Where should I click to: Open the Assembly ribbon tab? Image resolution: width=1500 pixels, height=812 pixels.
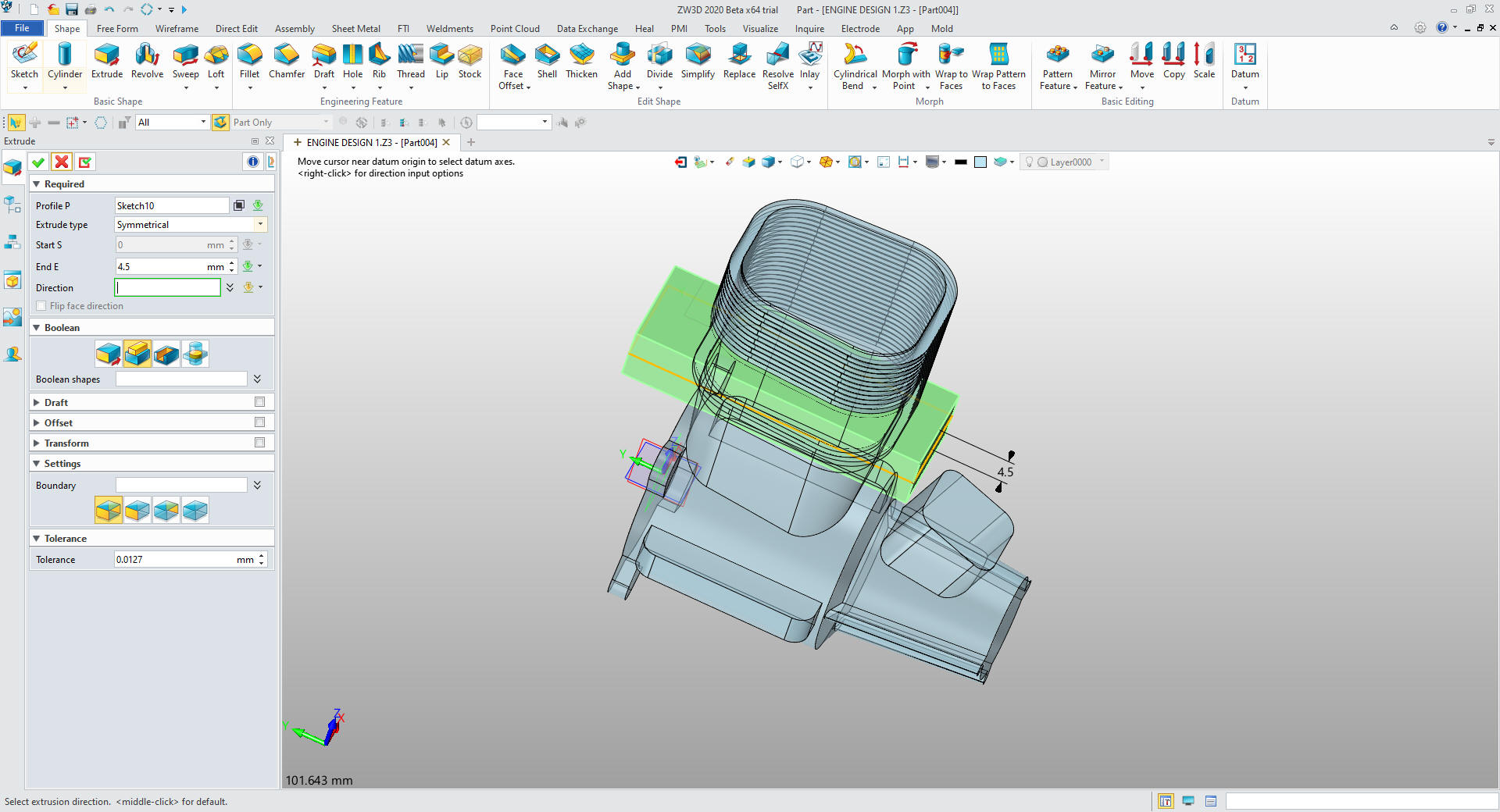tap(295, 29)
